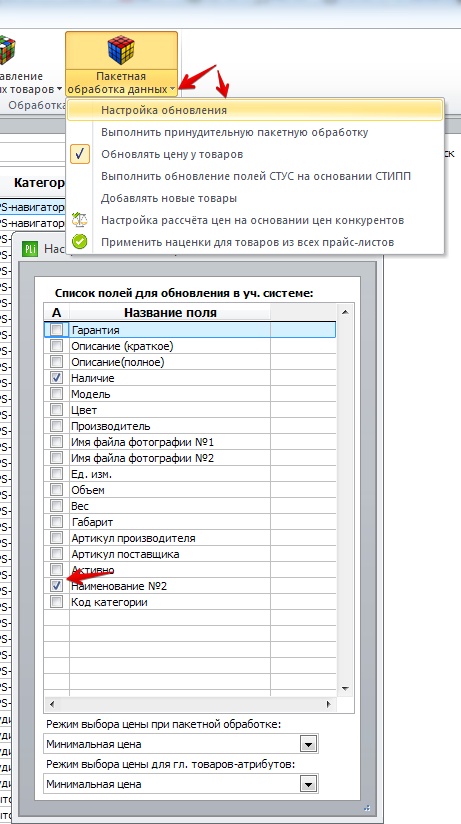Image resolution: width=461 pixels, height=824 pixels.
Task: Tick the Код категории checkbox
Action: coord(57,602)
